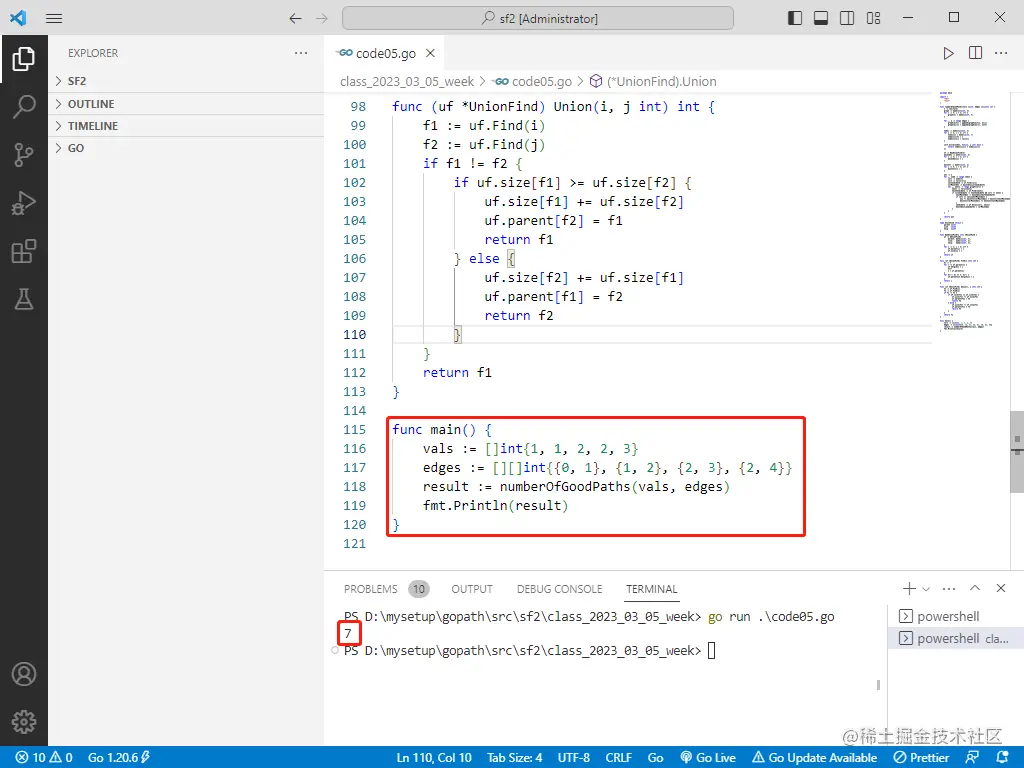
Task: Open the Manage gear icon
Action: pyautogui.click(x=24, y=722)
